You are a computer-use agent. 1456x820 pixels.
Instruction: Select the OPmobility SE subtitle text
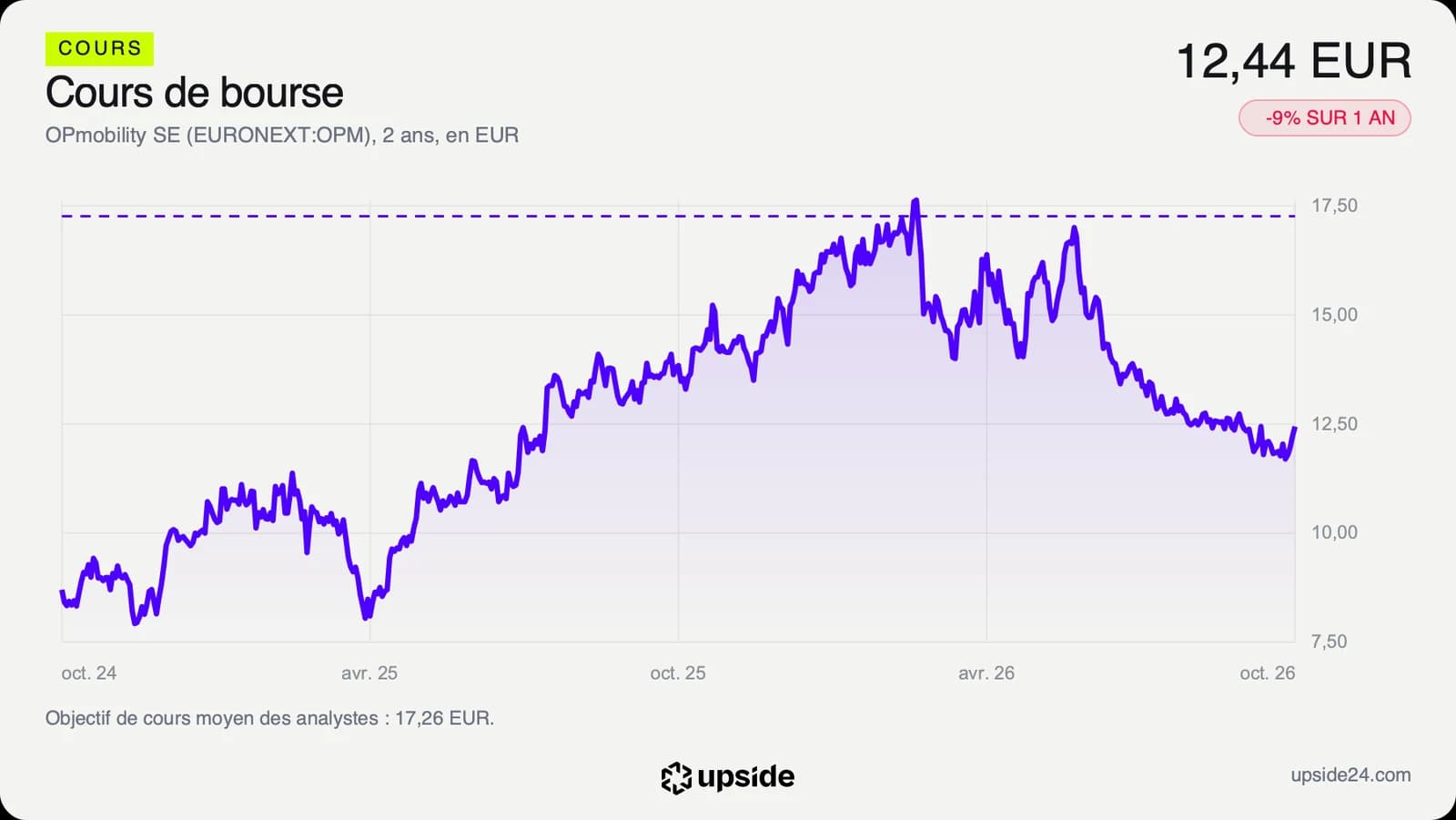point(282,136)
